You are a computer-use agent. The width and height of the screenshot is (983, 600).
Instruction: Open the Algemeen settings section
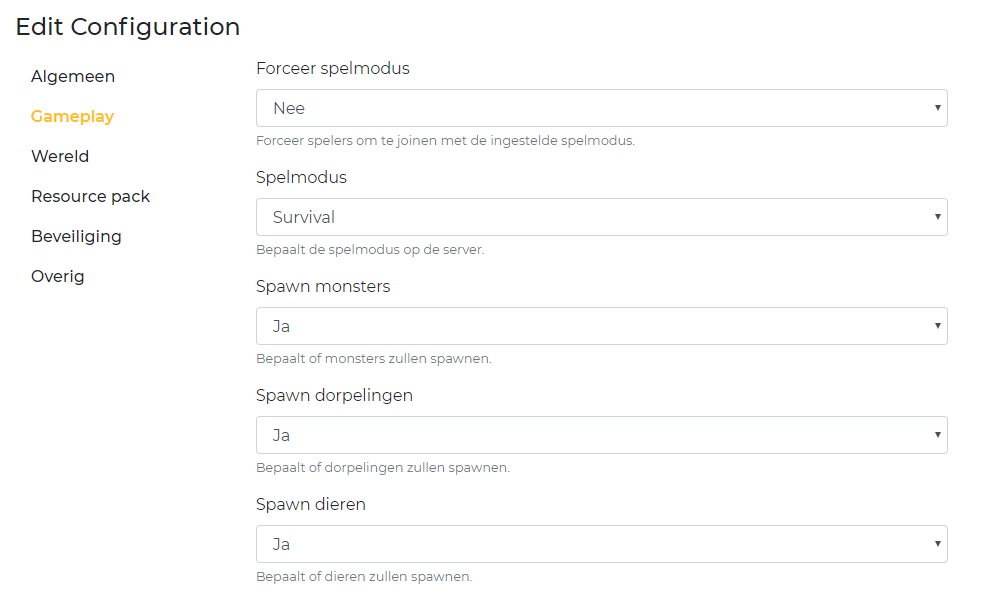[x=73, y=76]
